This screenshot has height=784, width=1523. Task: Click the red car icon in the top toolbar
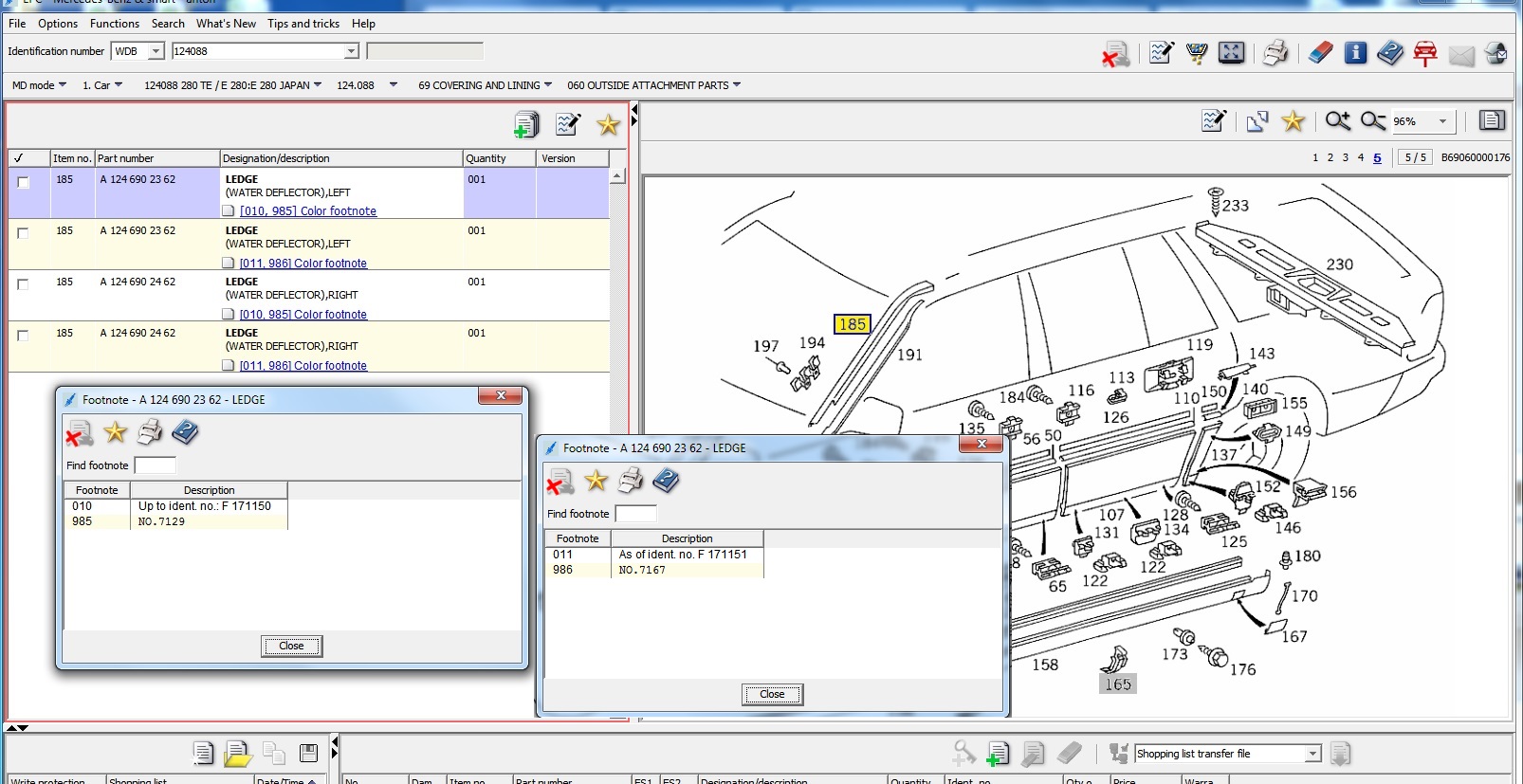(x=1424, y=53)
